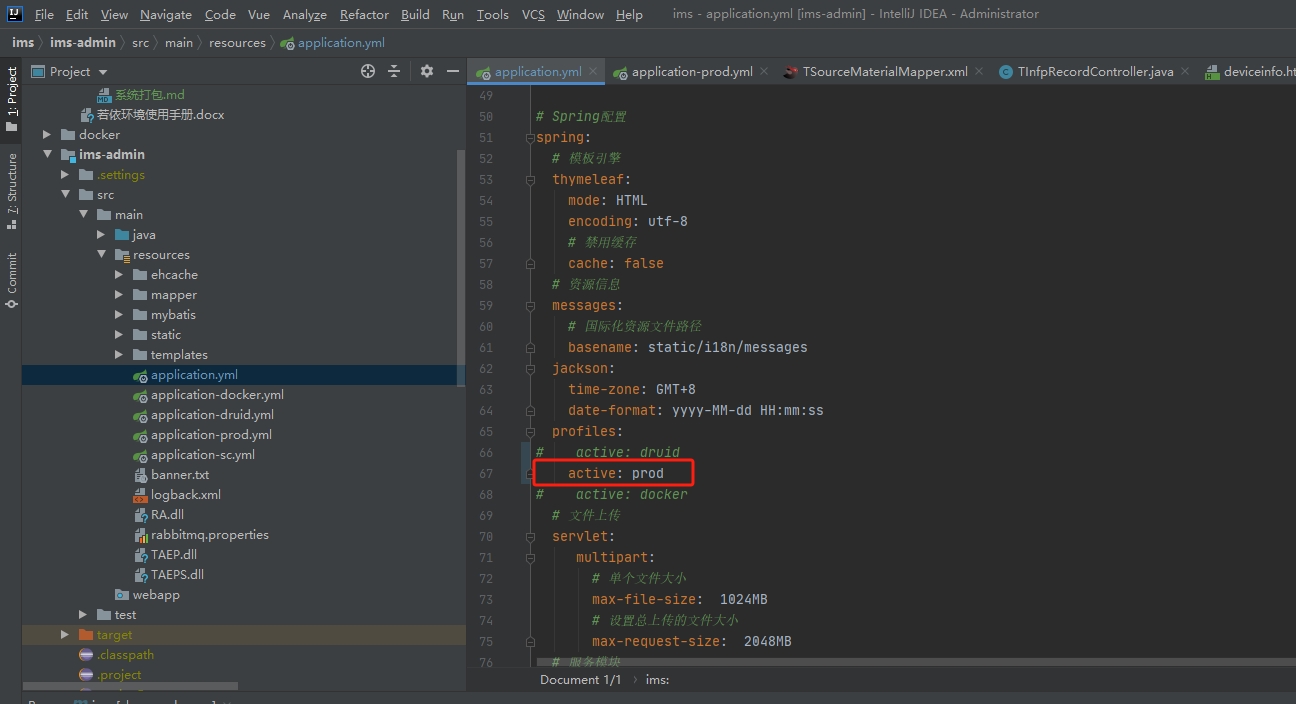Expand the docker folder
1296x704 pixels.
click(47, 135)
